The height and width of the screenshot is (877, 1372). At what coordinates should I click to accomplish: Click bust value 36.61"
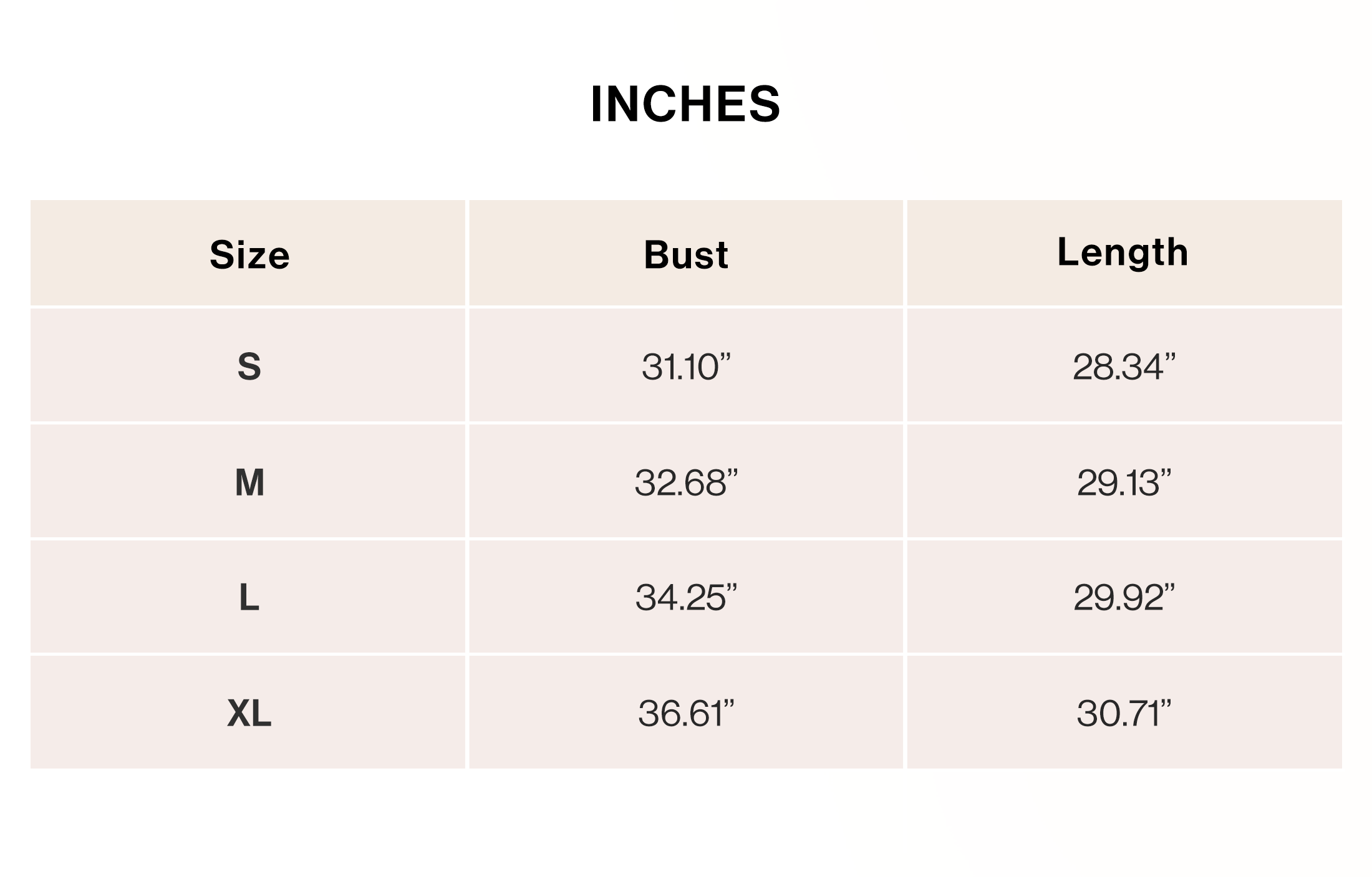(x=686, y=714)
